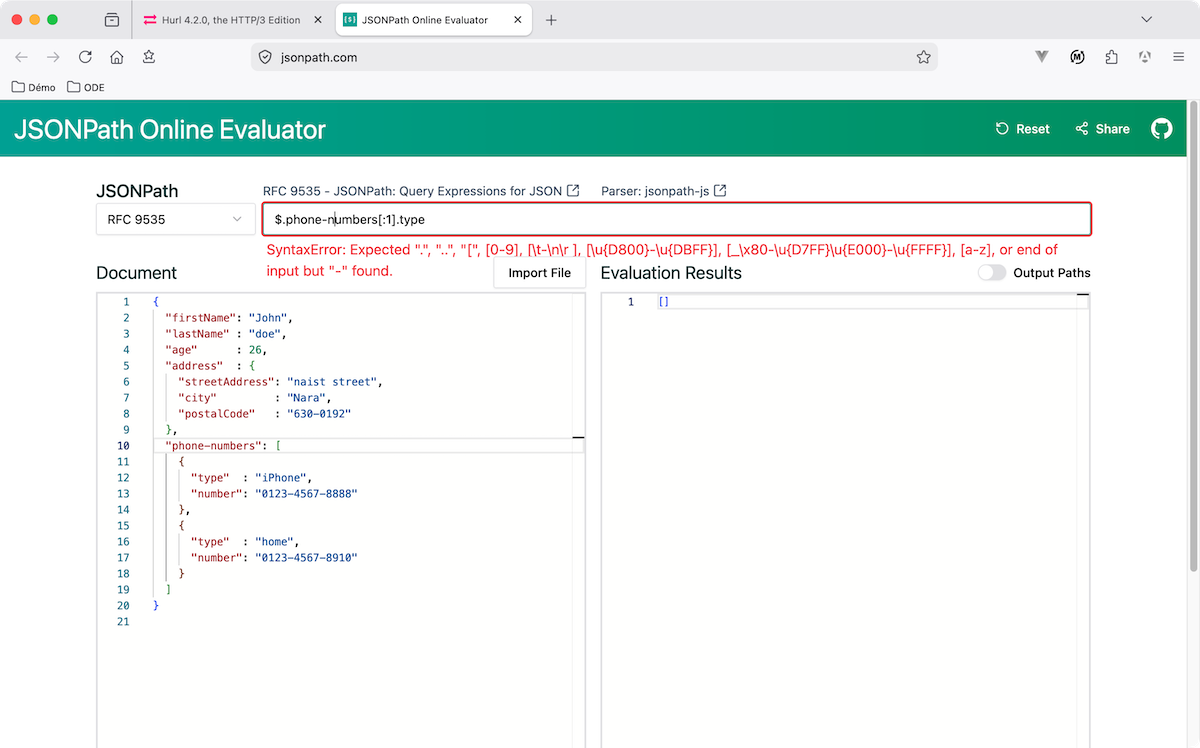Open the RFC 9535 parser mode dropdown

[x=175, y=219]
